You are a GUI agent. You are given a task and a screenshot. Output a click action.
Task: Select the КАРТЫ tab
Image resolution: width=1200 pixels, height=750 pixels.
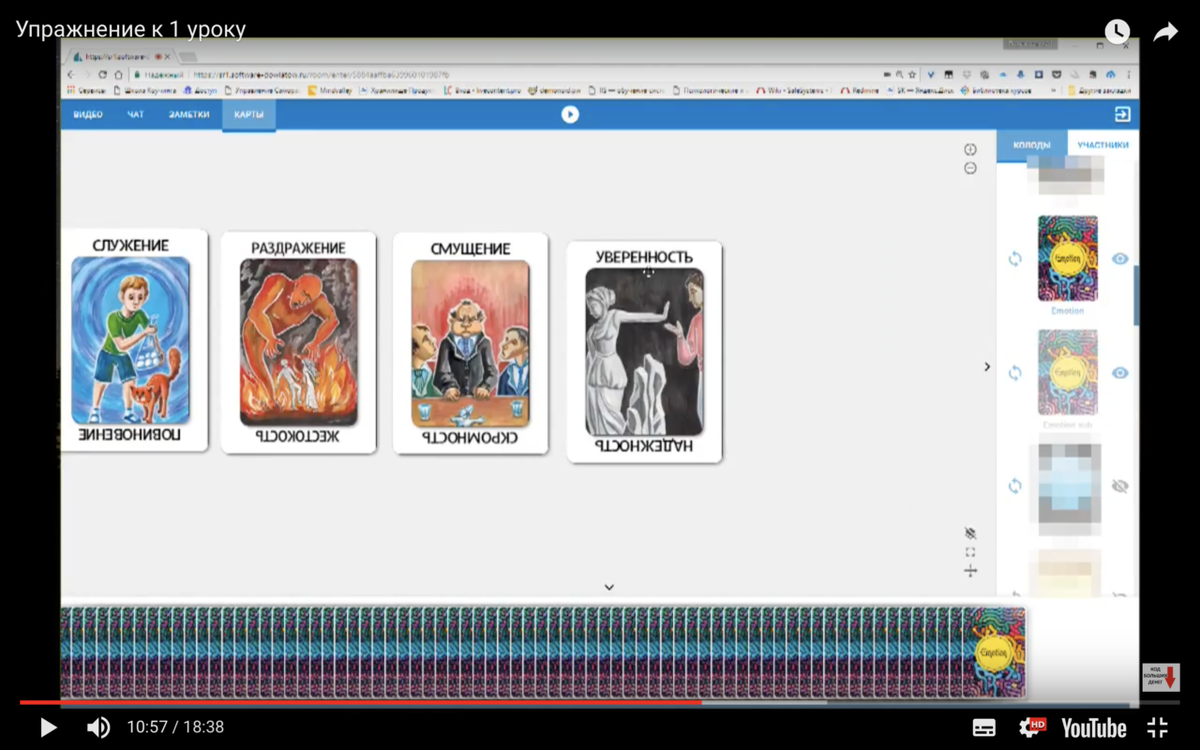click(249, 115)
